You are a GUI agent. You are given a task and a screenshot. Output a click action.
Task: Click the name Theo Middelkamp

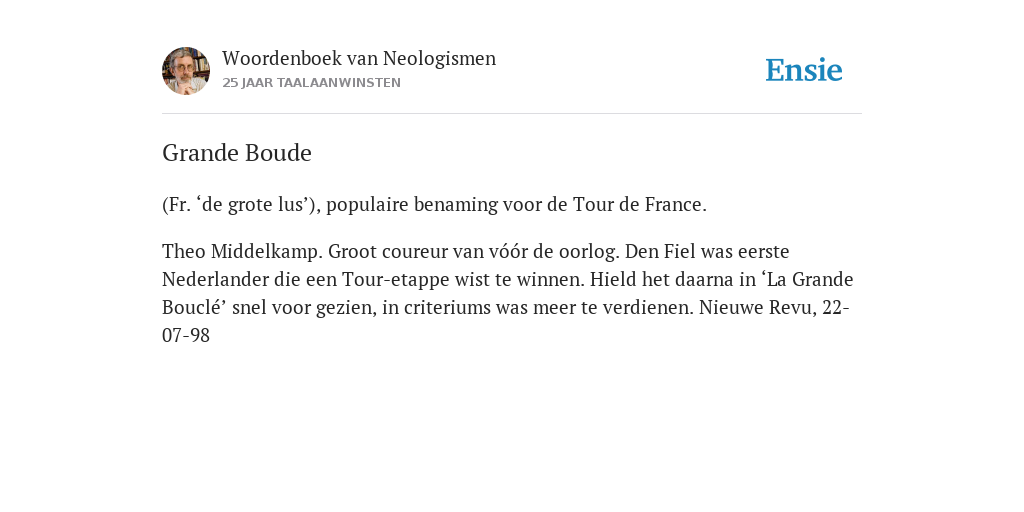pyautogui.click(x=242, y=252)
